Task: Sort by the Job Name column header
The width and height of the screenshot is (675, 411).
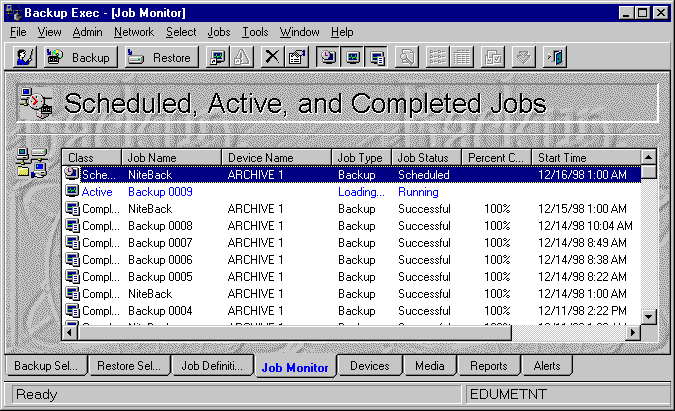Action: [x=171, y=158]
